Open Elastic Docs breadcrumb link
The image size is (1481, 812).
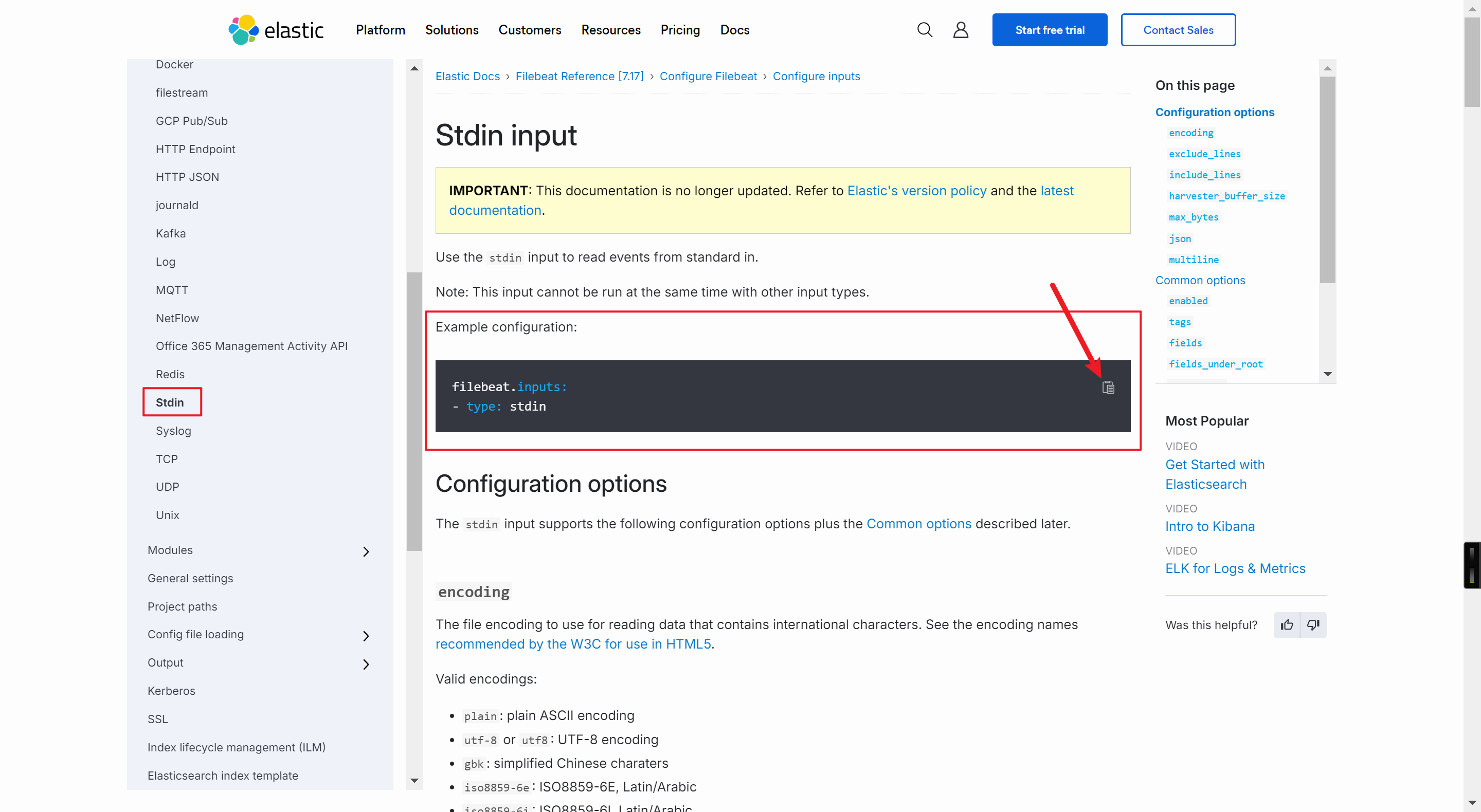pos(467,77)
